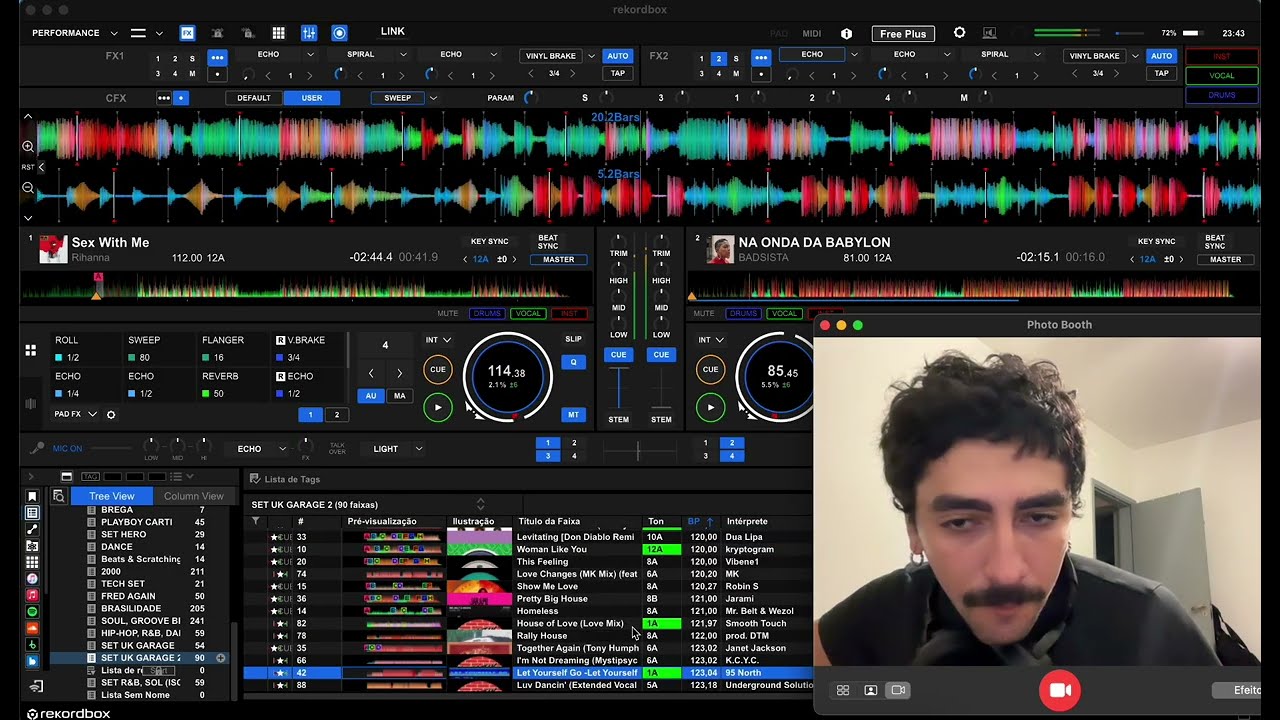Toggle the FX panel icon in top toolbar
This screenshot has width=1280, height=720.
[187, 33]
